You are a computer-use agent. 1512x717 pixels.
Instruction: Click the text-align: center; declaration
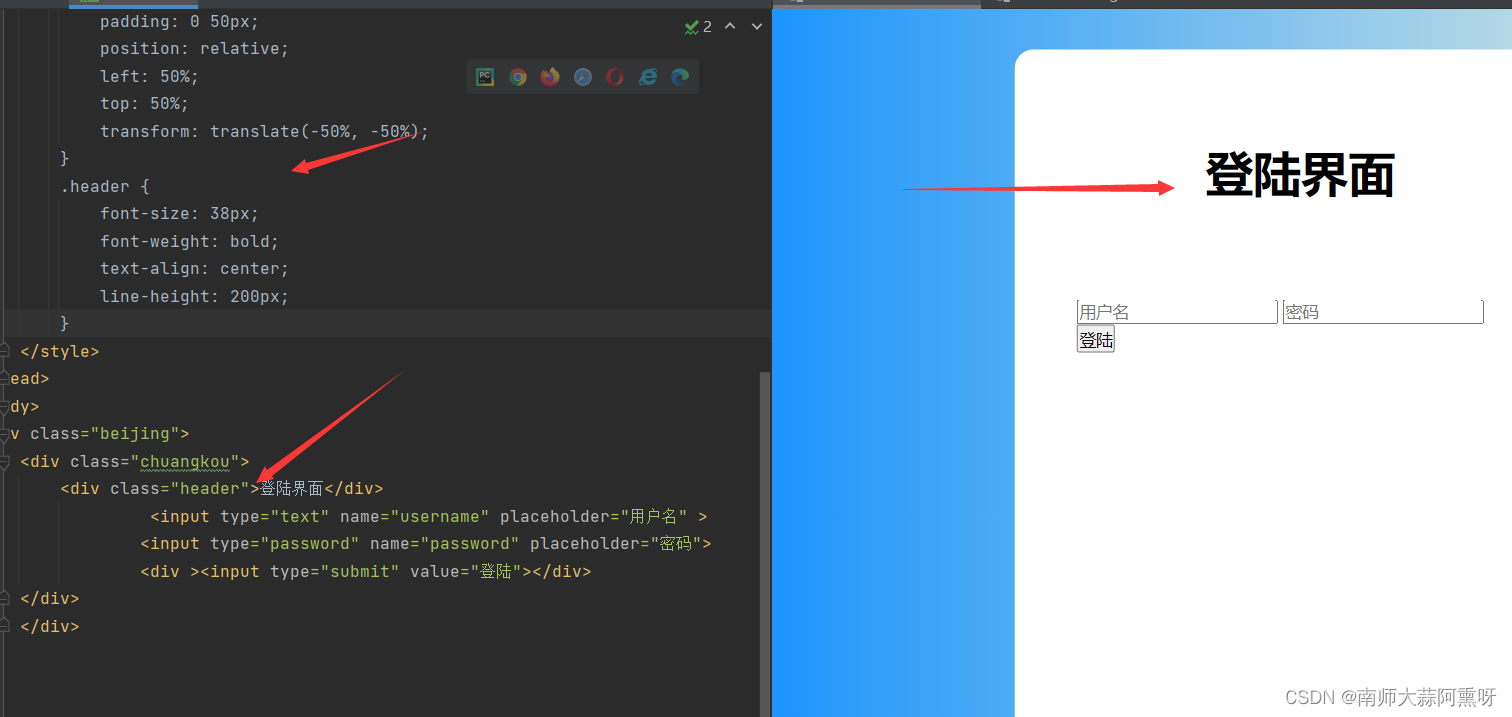coord(194,269)
